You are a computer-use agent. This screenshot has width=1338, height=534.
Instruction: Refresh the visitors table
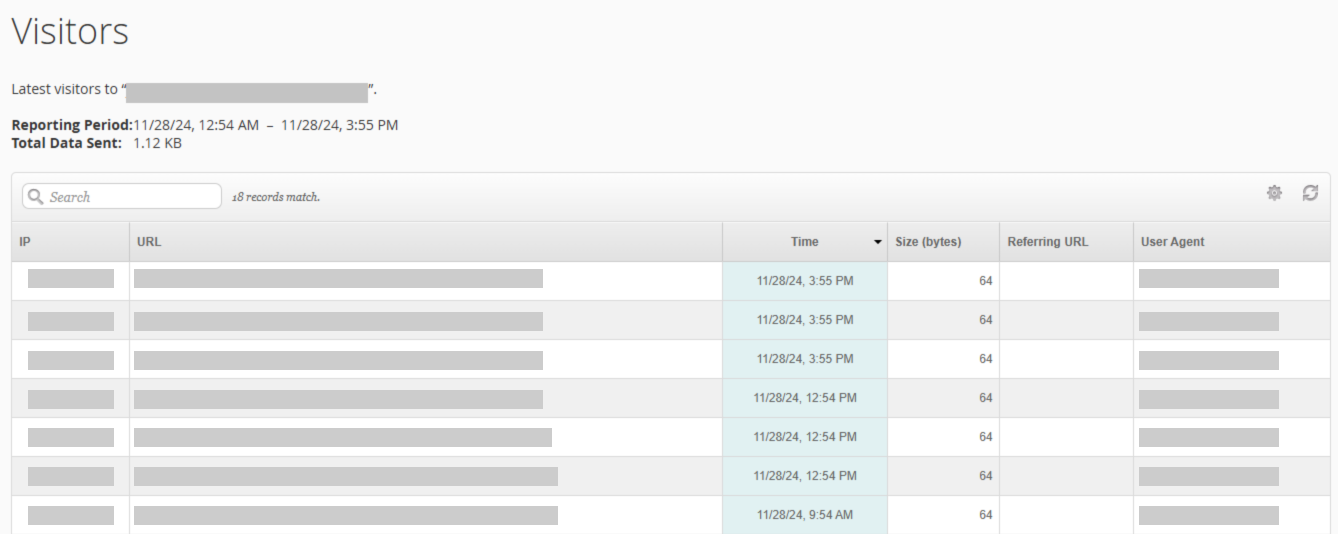(x=1310, y=193)
